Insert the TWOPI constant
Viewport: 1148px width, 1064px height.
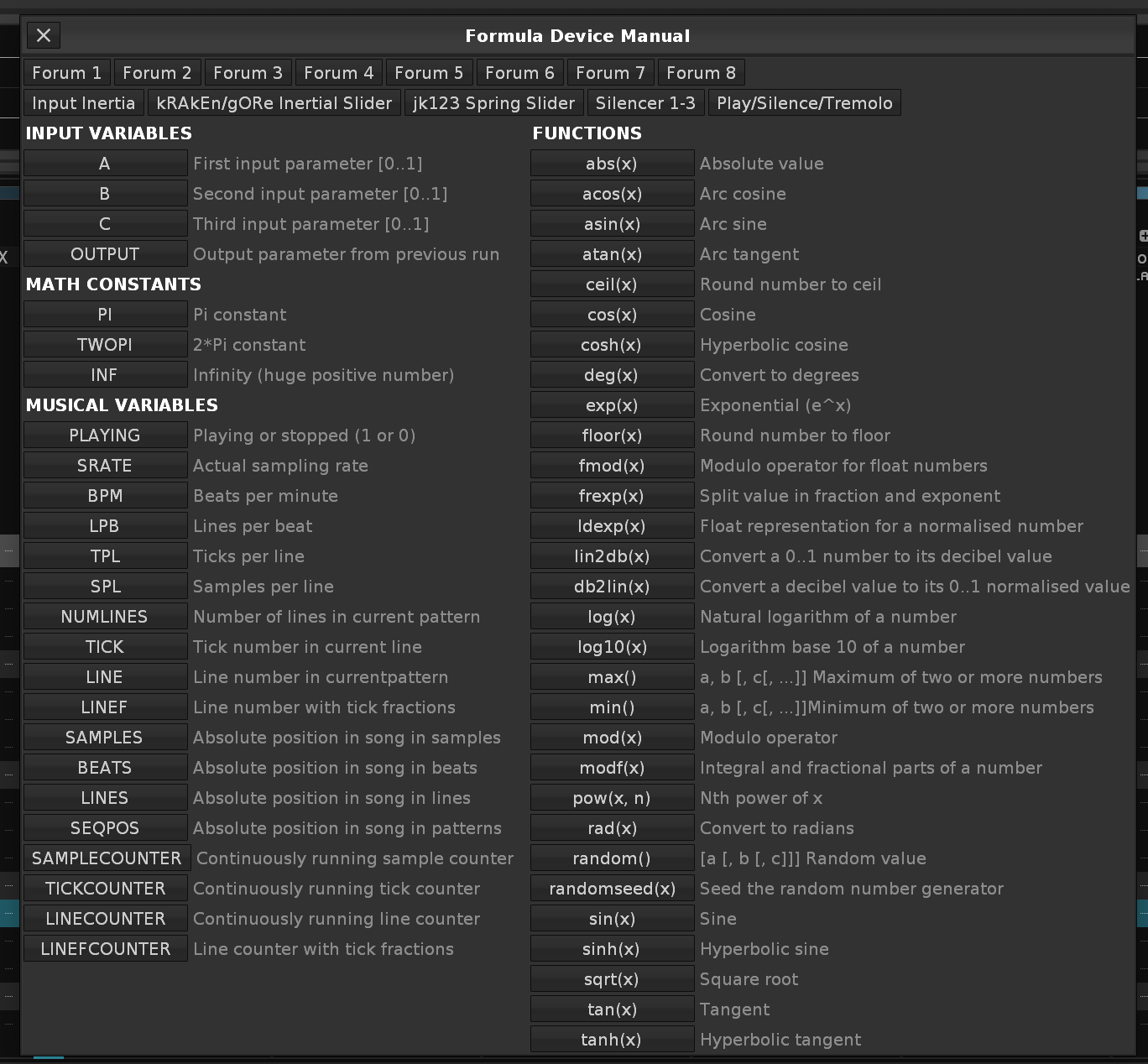coord(105,345)
